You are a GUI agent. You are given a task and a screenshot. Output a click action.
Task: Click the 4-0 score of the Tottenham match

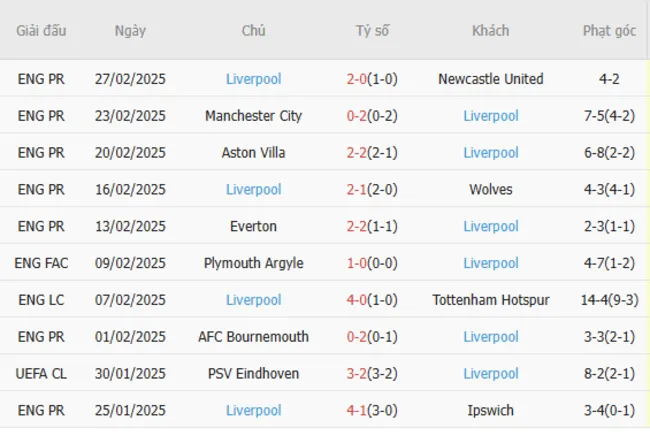coord(355,300)
